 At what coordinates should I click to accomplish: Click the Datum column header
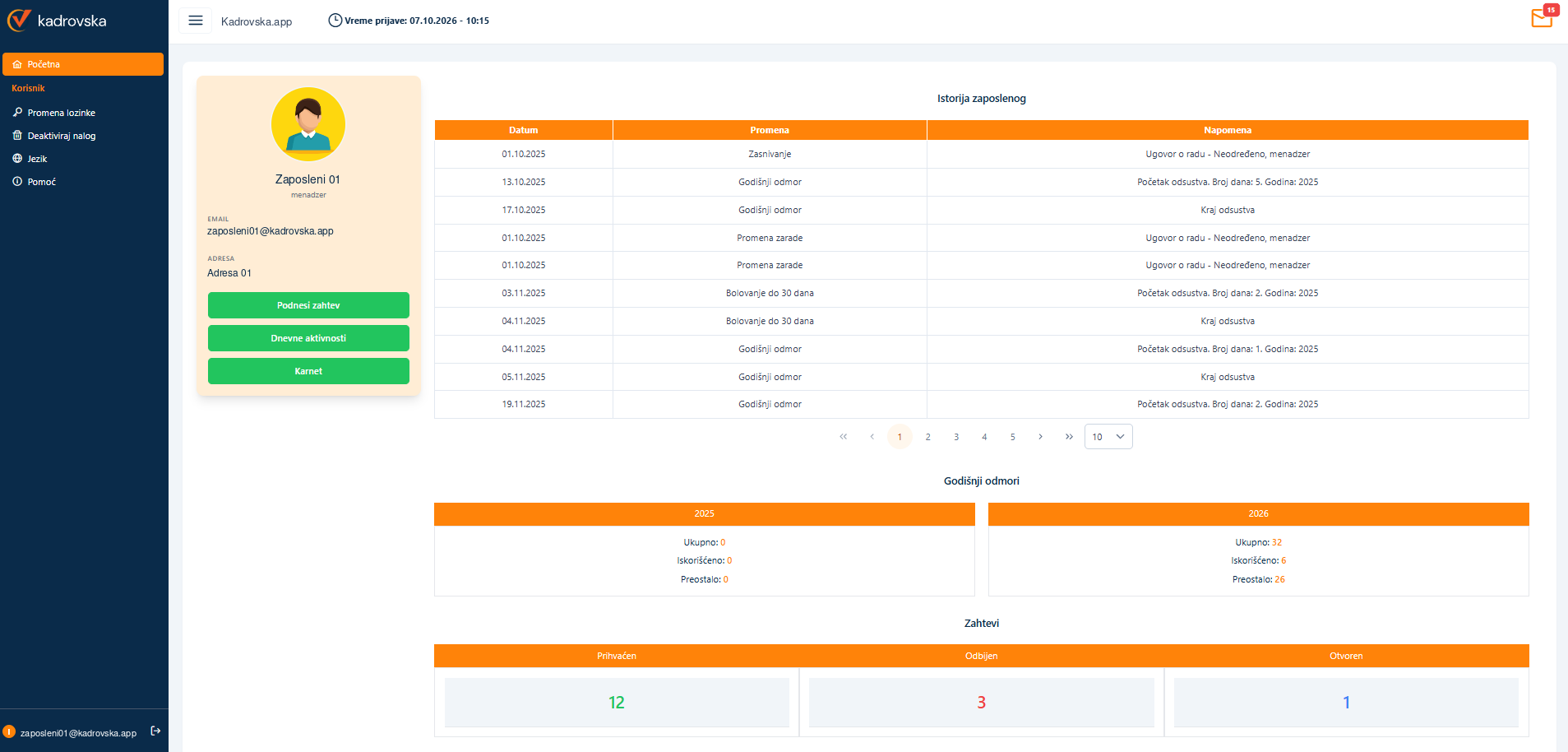pyautogui.click(x=524, y=130)
